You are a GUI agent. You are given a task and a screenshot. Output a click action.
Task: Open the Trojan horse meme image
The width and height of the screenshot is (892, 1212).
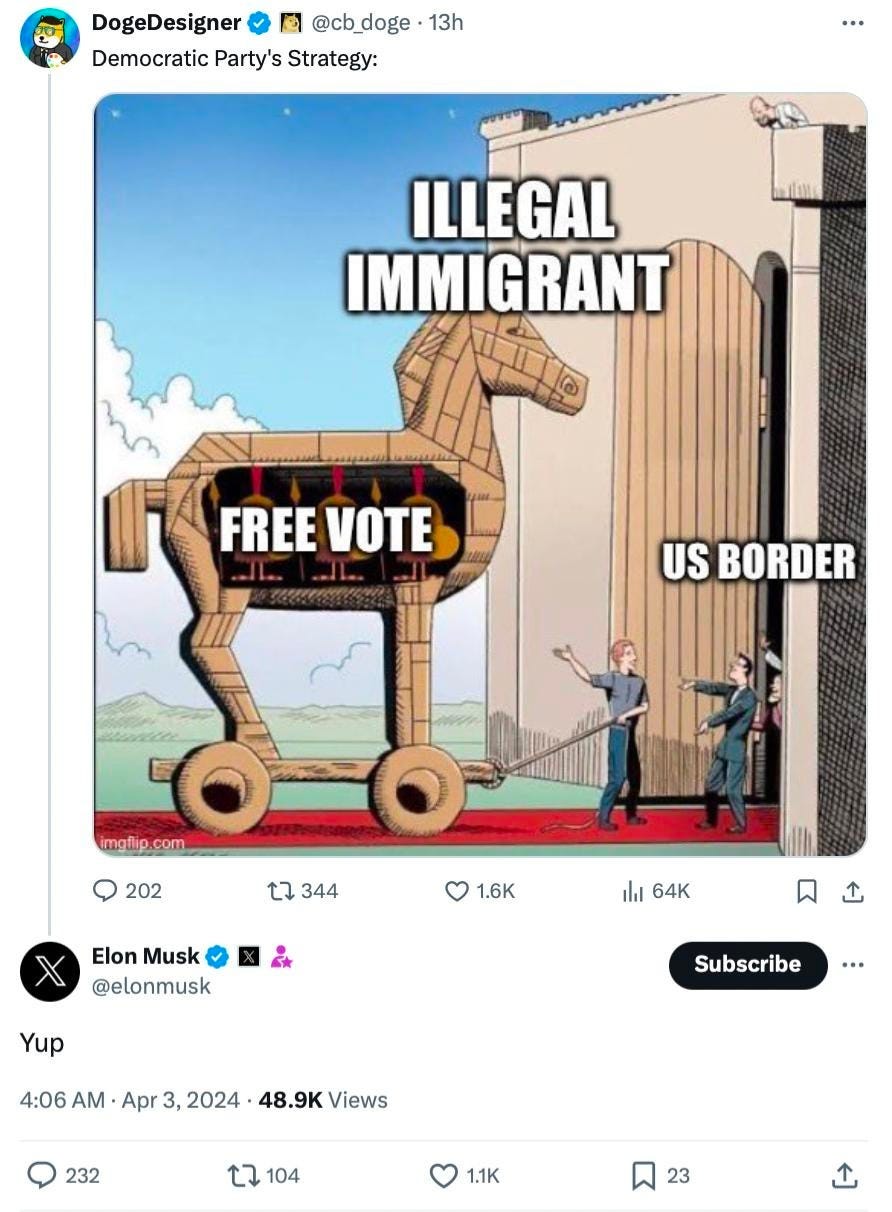click(480, 475)
